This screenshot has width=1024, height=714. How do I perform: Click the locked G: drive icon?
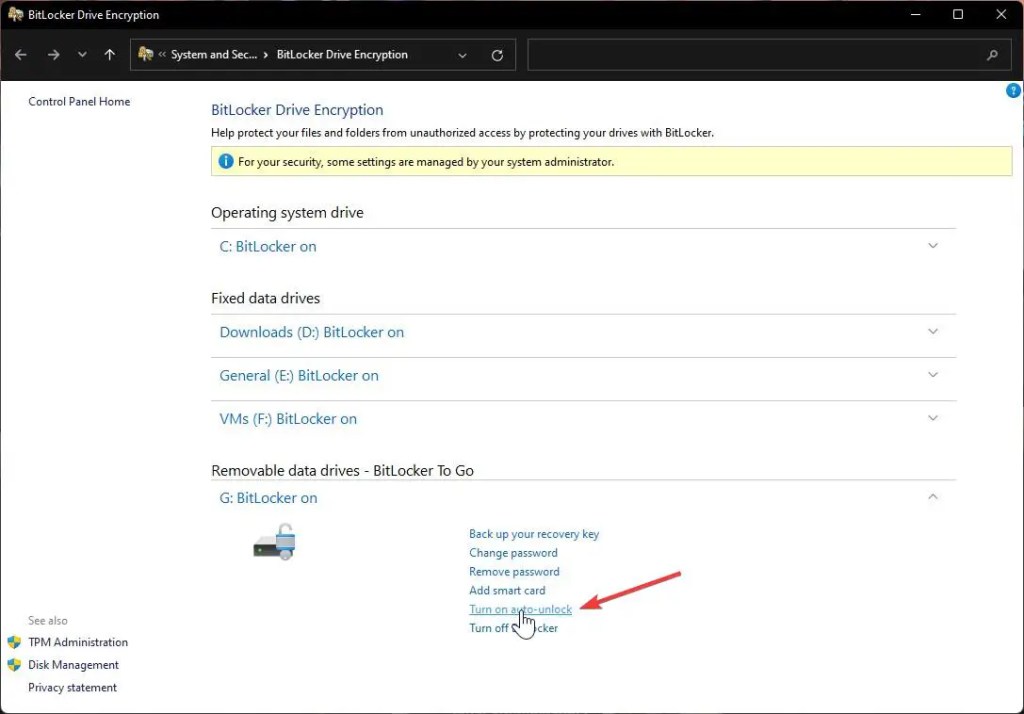275,542
